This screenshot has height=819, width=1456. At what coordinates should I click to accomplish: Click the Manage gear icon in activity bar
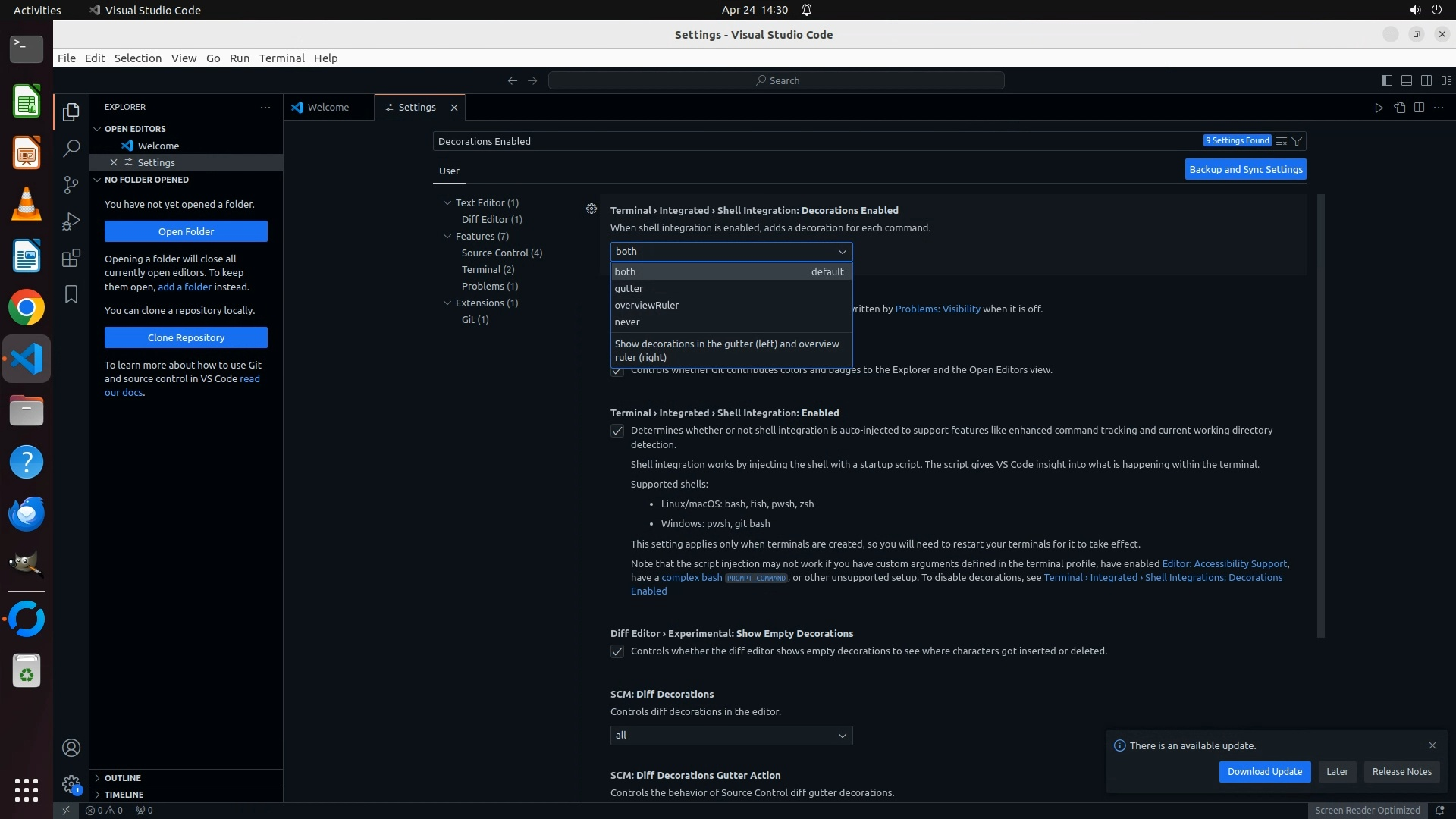coord(71,784)
